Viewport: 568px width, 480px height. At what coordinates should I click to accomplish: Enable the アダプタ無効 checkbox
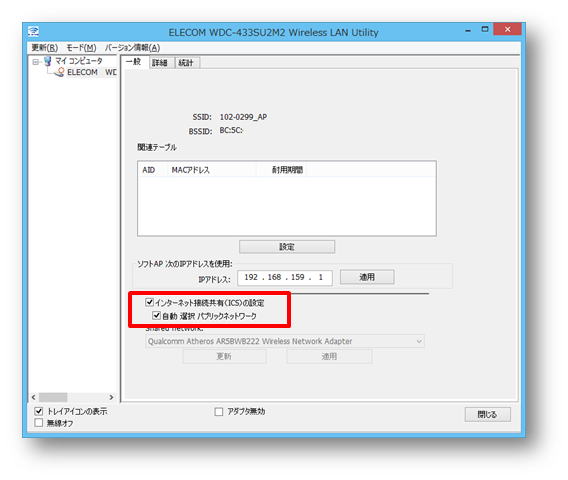point(219,412)
